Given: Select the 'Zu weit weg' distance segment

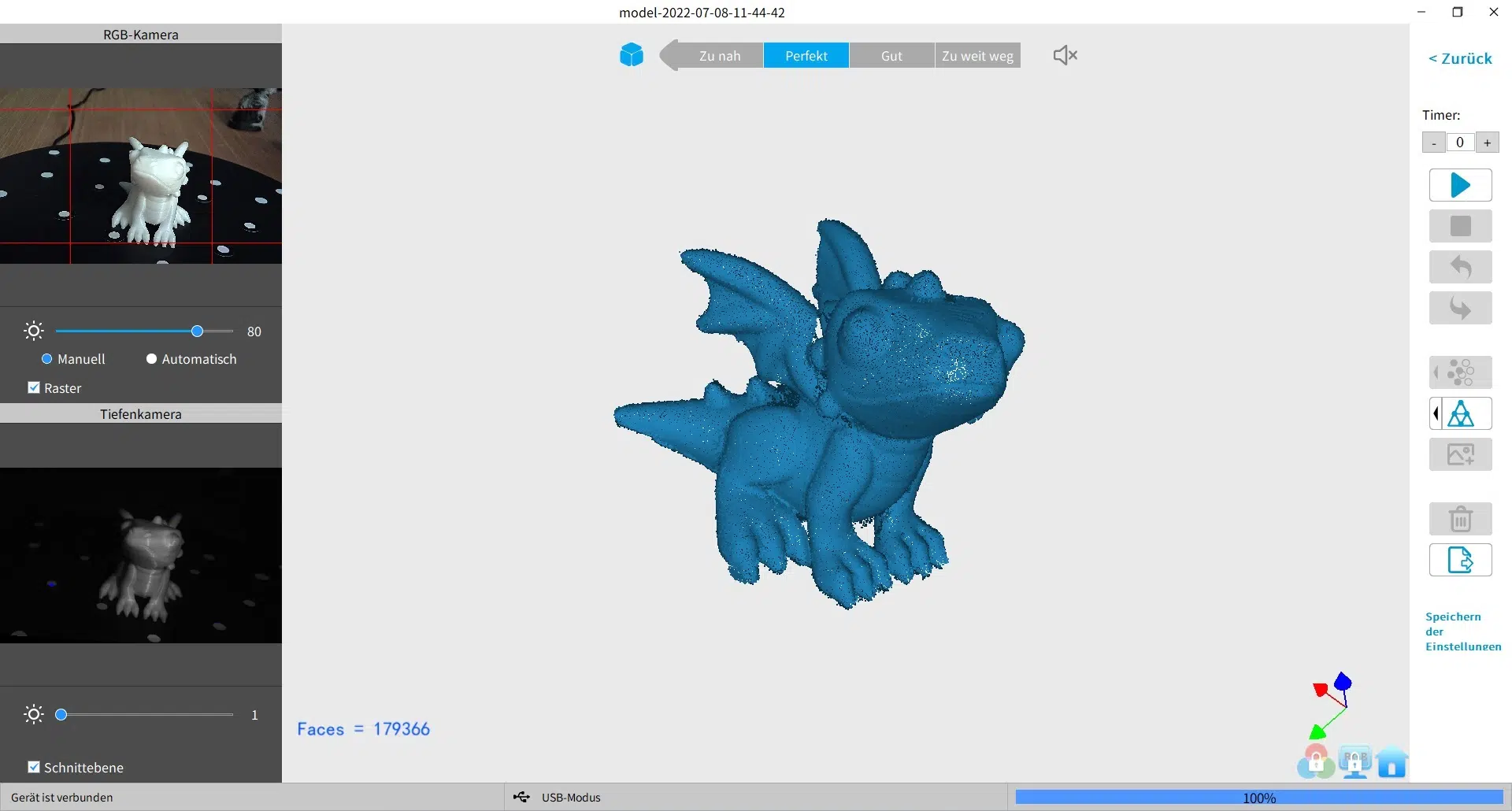Looking at the screenshot, I should pos(977,56).
